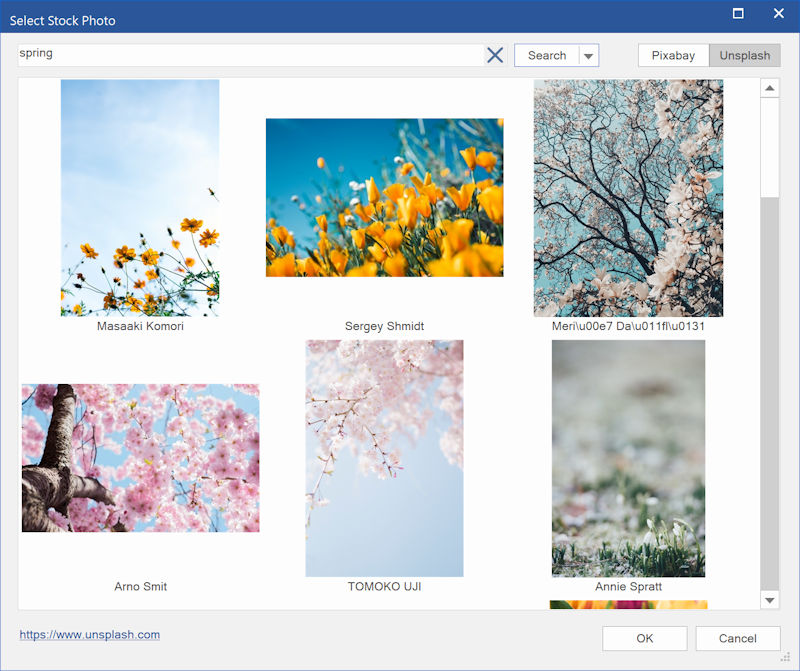
Task: Switch to the Pixabay source
Action: (673, 56)
